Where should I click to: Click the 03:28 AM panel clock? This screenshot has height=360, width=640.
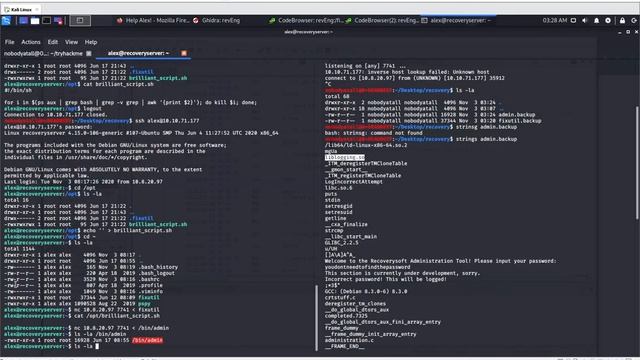click(555, 20)
